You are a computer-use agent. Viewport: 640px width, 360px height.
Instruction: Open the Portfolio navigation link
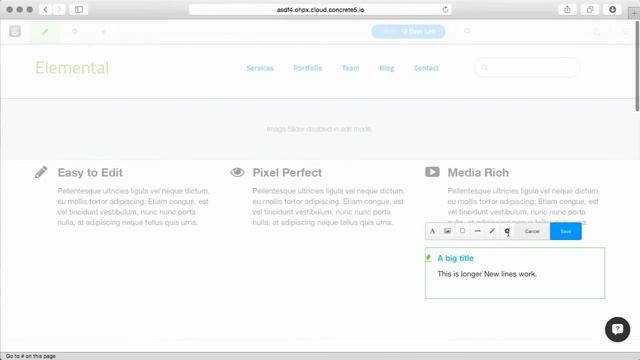click(x=308, y=68)
